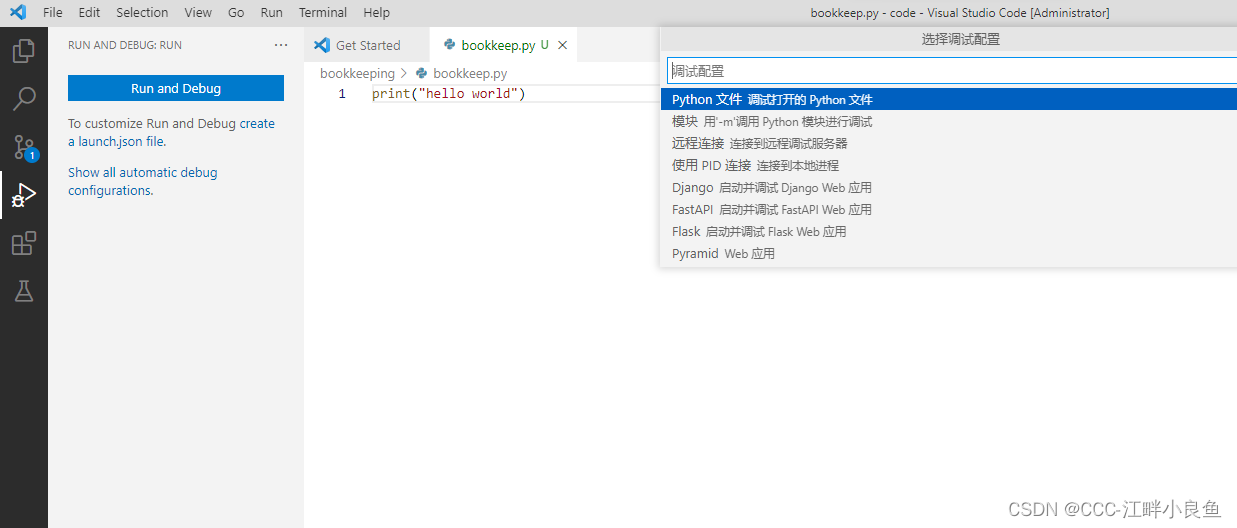Viewport: 1237px width, 528px height.
Task: Open the Explorer view in activity bar
Action: 24,50
